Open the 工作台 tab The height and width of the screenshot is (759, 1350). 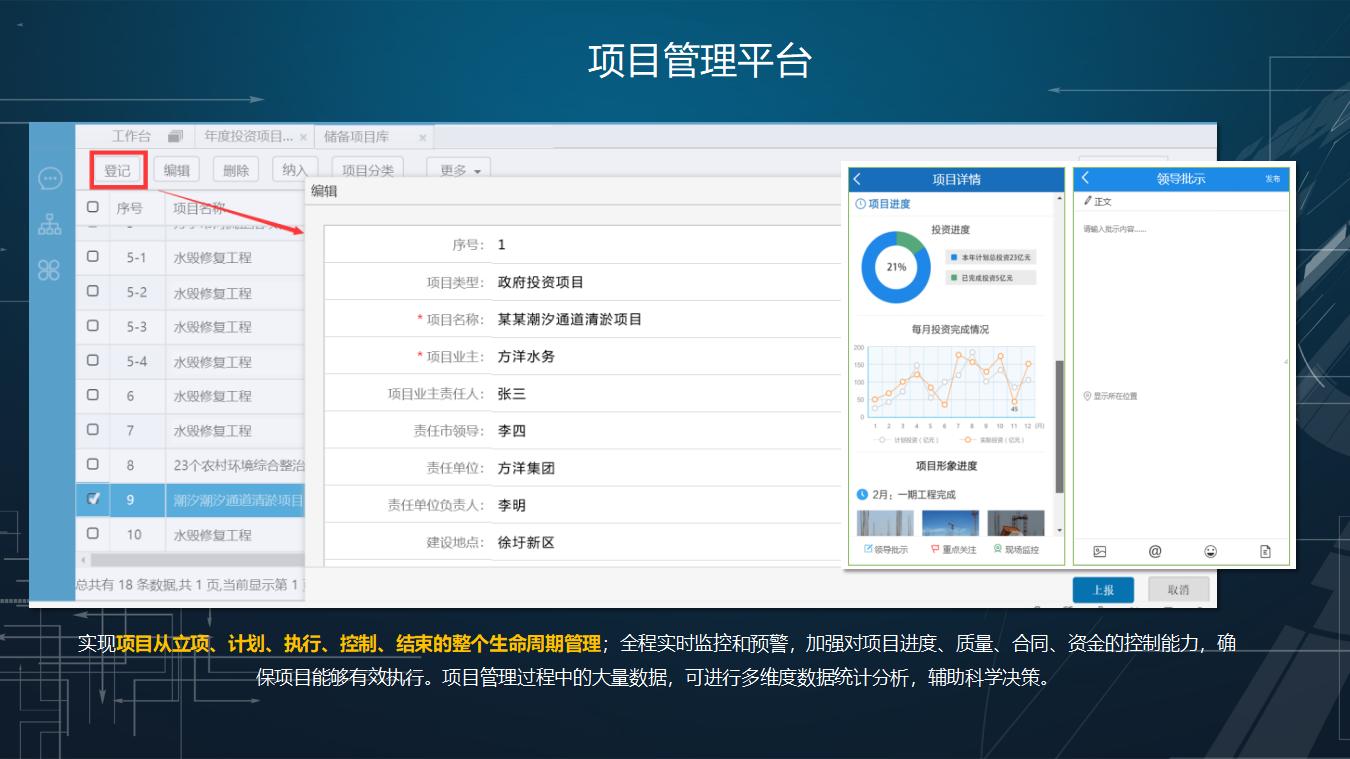pos(131,137)
